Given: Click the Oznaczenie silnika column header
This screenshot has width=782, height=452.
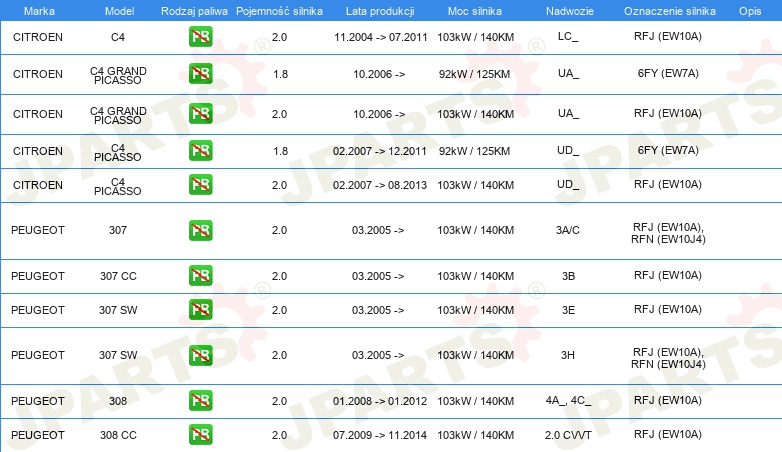Looking at the screenshot, I should point(670,11).
